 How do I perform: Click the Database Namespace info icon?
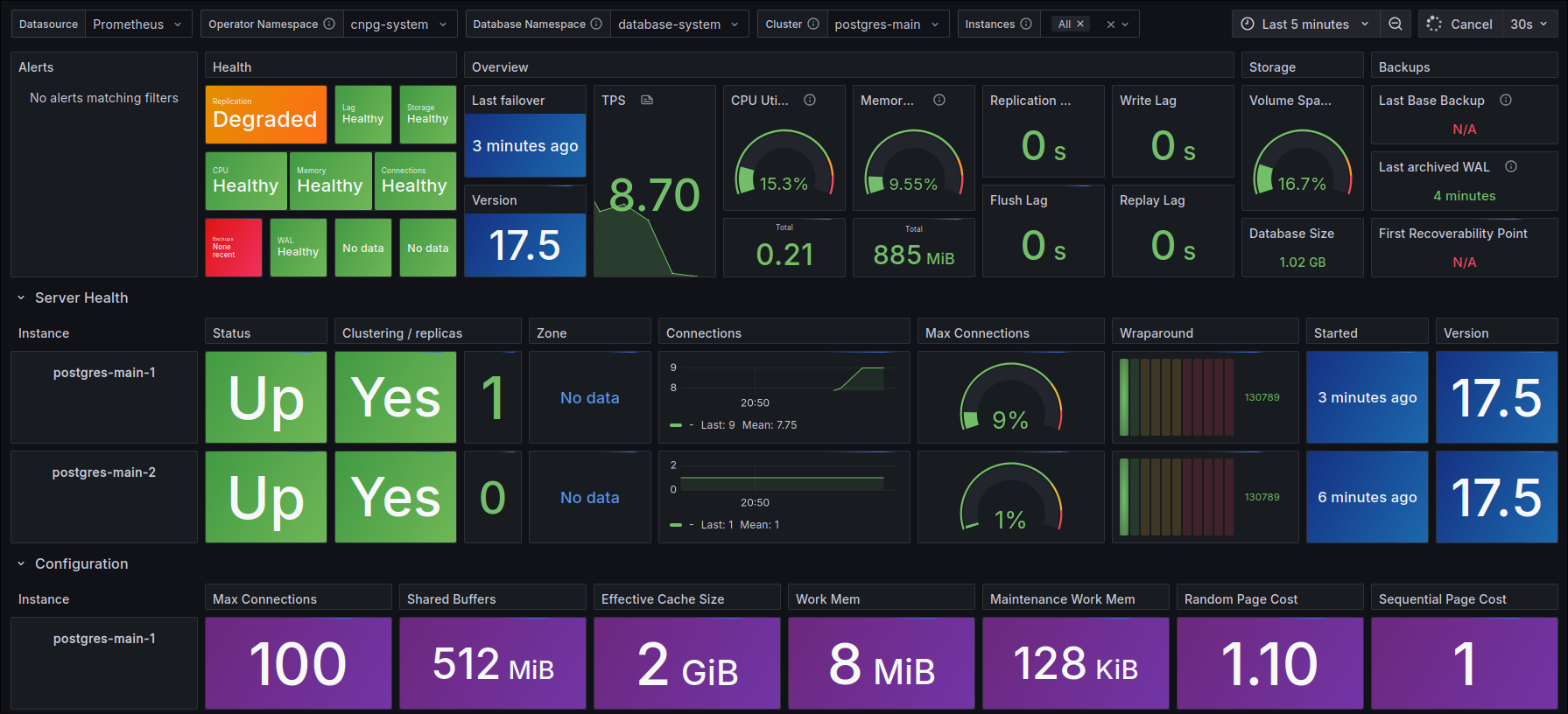pos(596,24)
